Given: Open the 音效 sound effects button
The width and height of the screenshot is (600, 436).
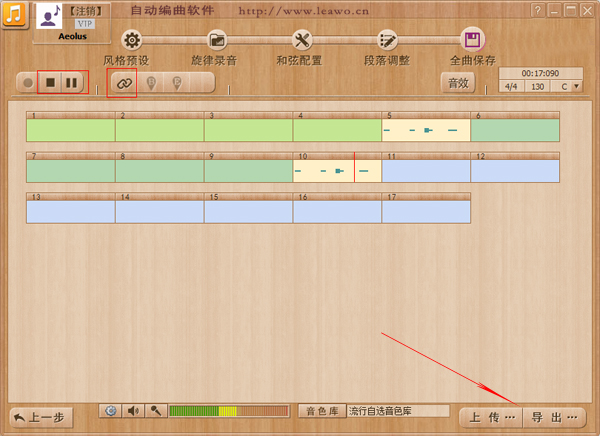Looking at the screenshot, I should coord(458,83).
